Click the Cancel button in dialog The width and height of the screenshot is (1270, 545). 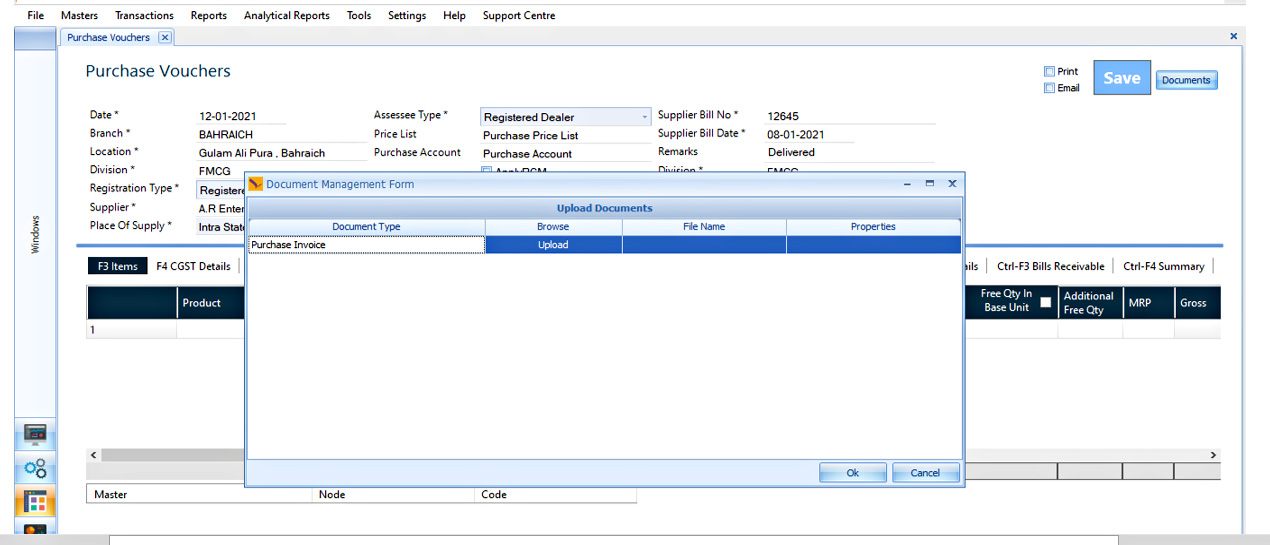[925, 473]
